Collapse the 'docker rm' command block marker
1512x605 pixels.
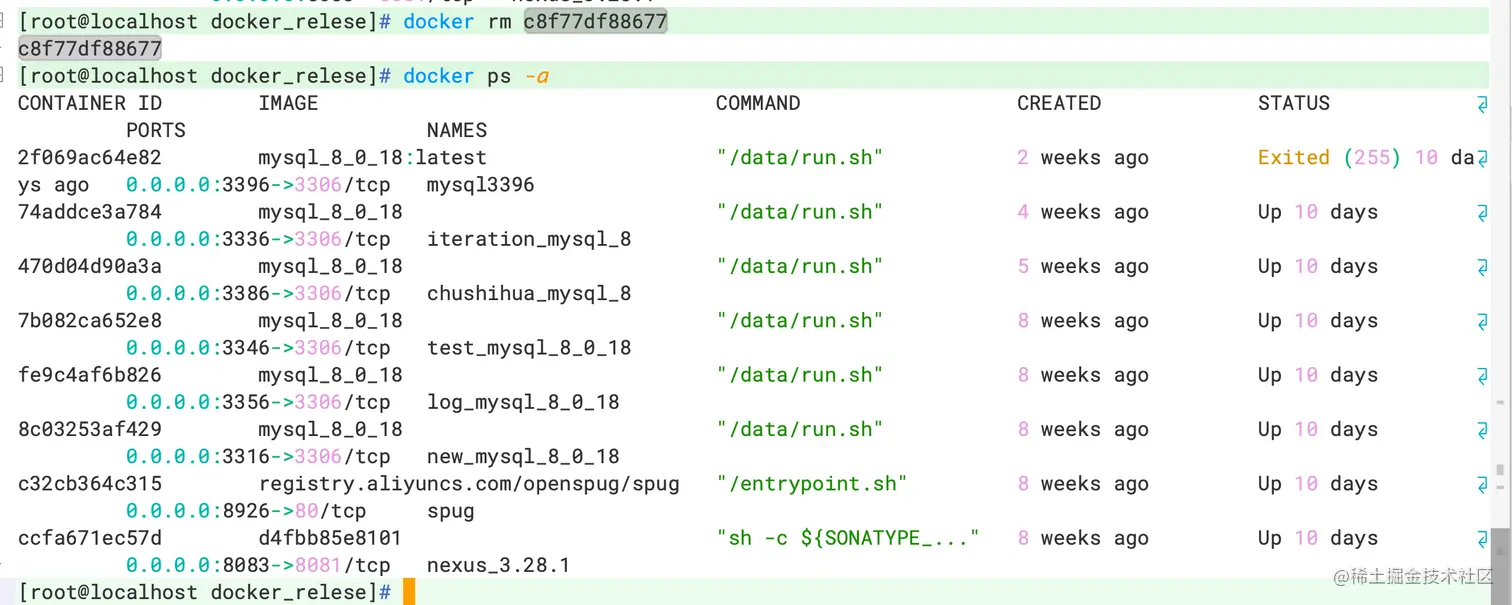click(4, 22)
